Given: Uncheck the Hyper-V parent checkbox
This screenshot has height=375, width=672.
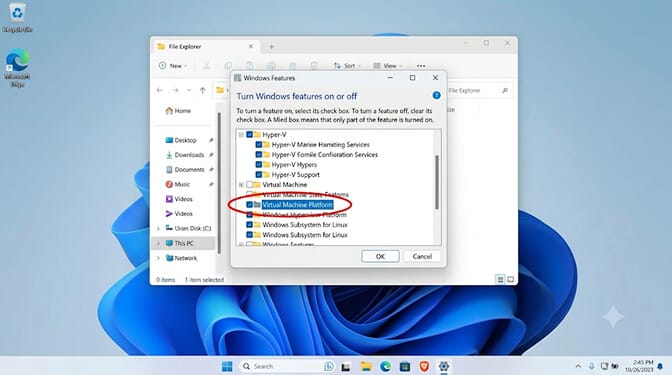Looking at the screenshot, I should point(249,135).
